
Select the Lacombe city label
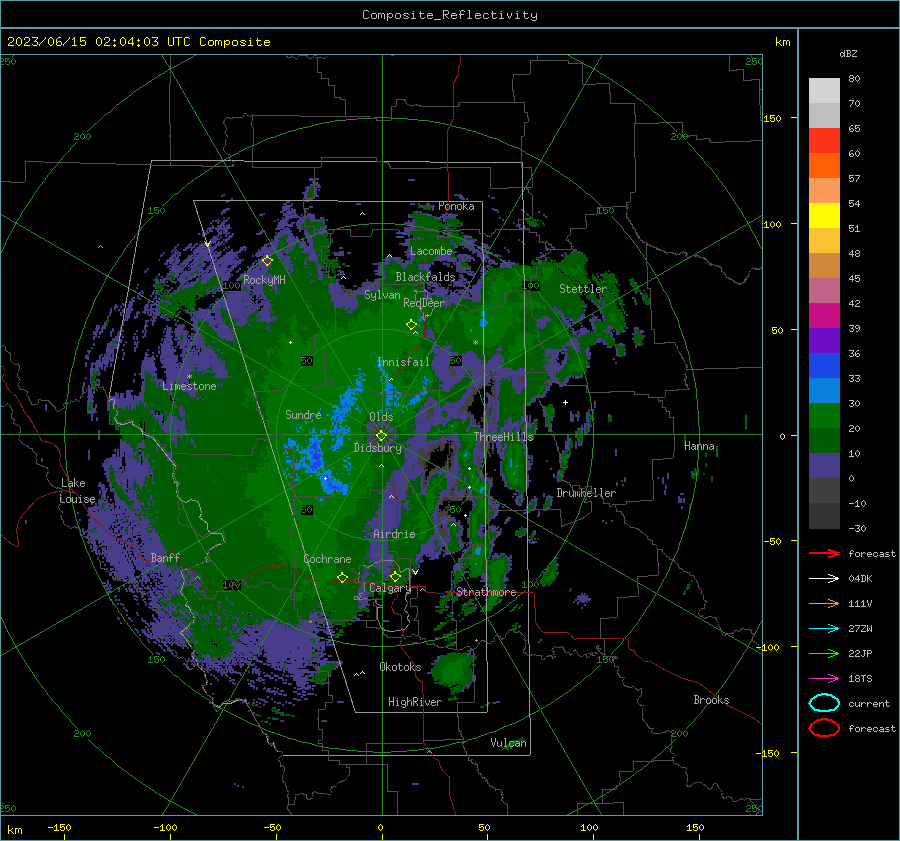coord(431,251)
